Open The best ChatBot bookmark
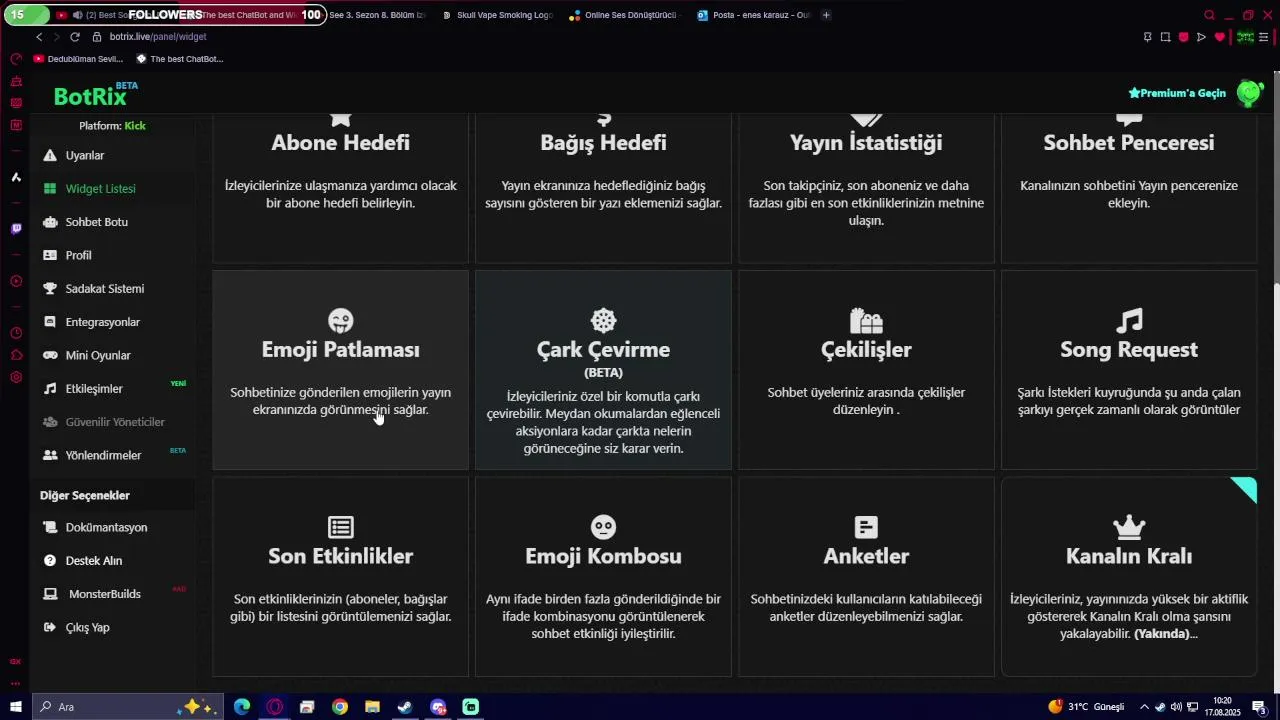The image size is (1280, 720). point(180,59)
